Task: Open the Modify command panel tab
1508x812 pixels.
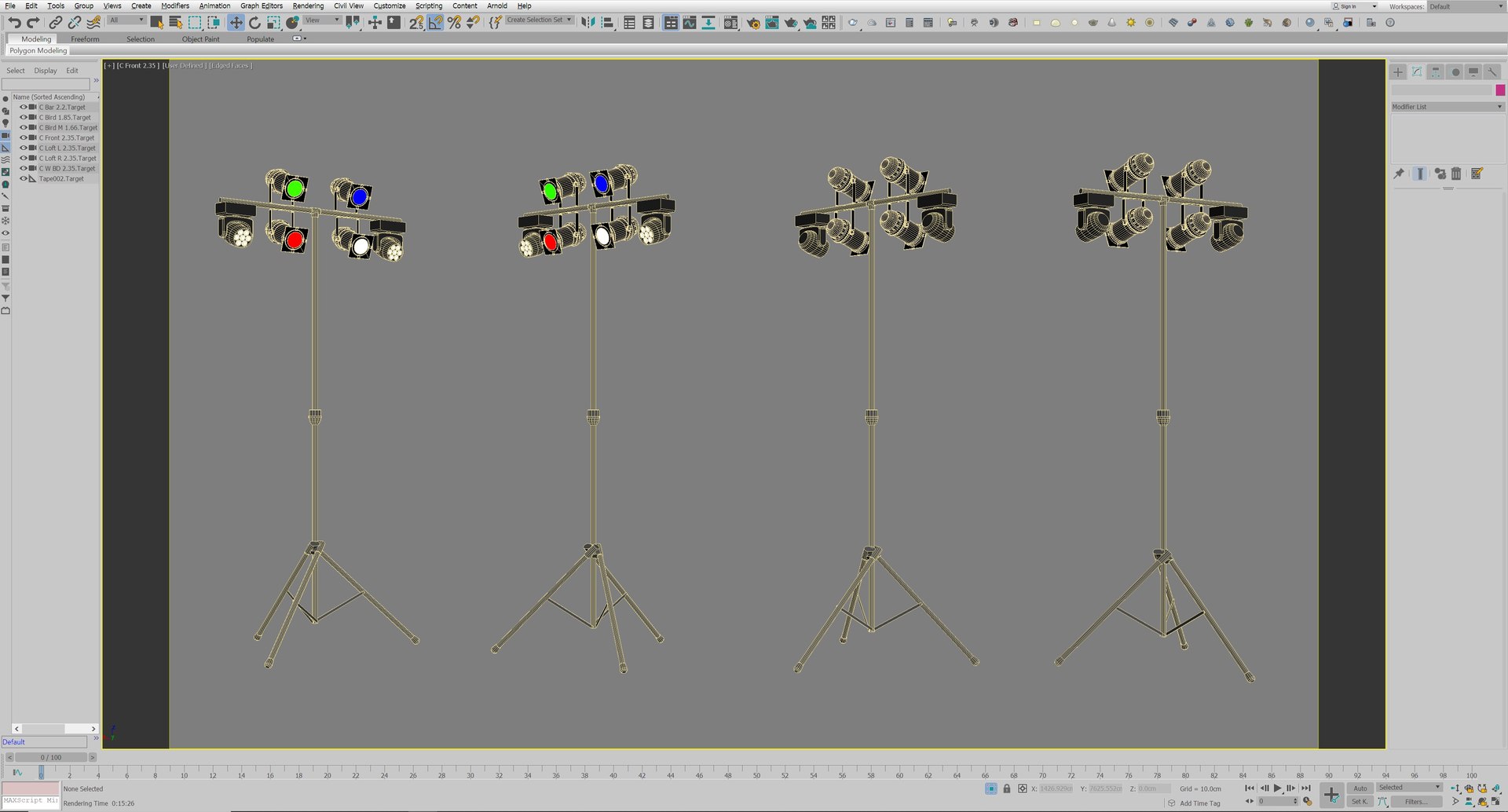Action: point(1417,71)
